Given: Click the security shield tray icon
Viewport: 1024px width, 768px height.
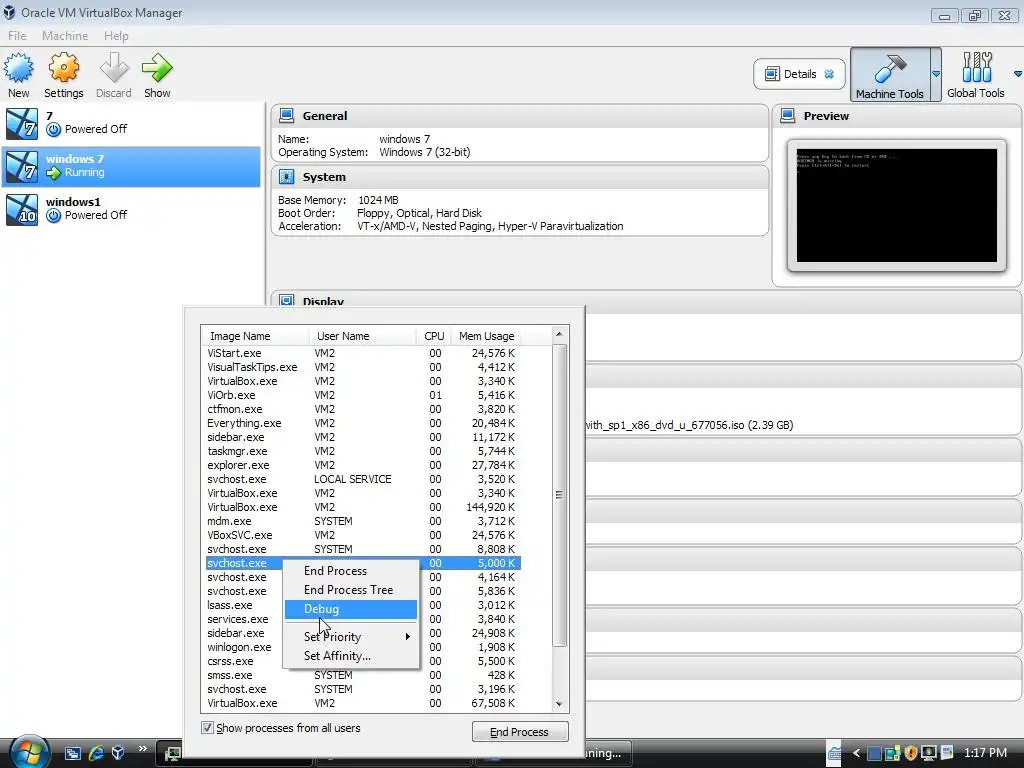Looking at the screenshot, I should tap(910, 753).
